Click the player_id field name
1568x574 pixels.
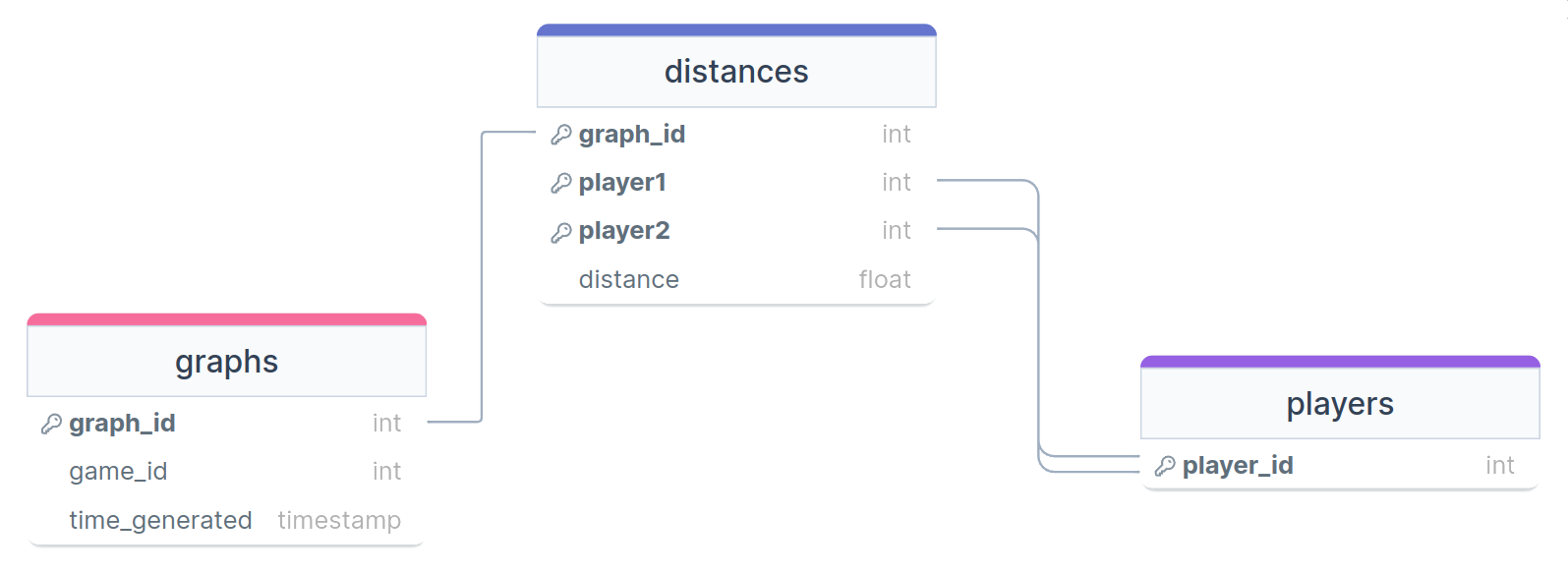[1238, 465]
